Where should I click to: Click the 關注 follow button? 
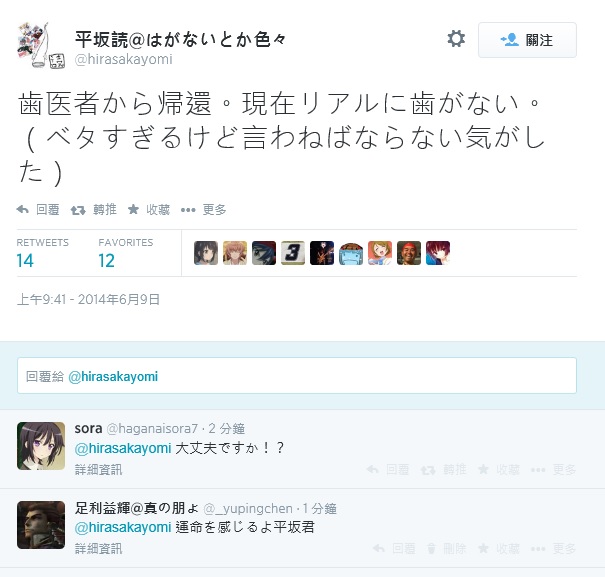(x=527, y=40)
